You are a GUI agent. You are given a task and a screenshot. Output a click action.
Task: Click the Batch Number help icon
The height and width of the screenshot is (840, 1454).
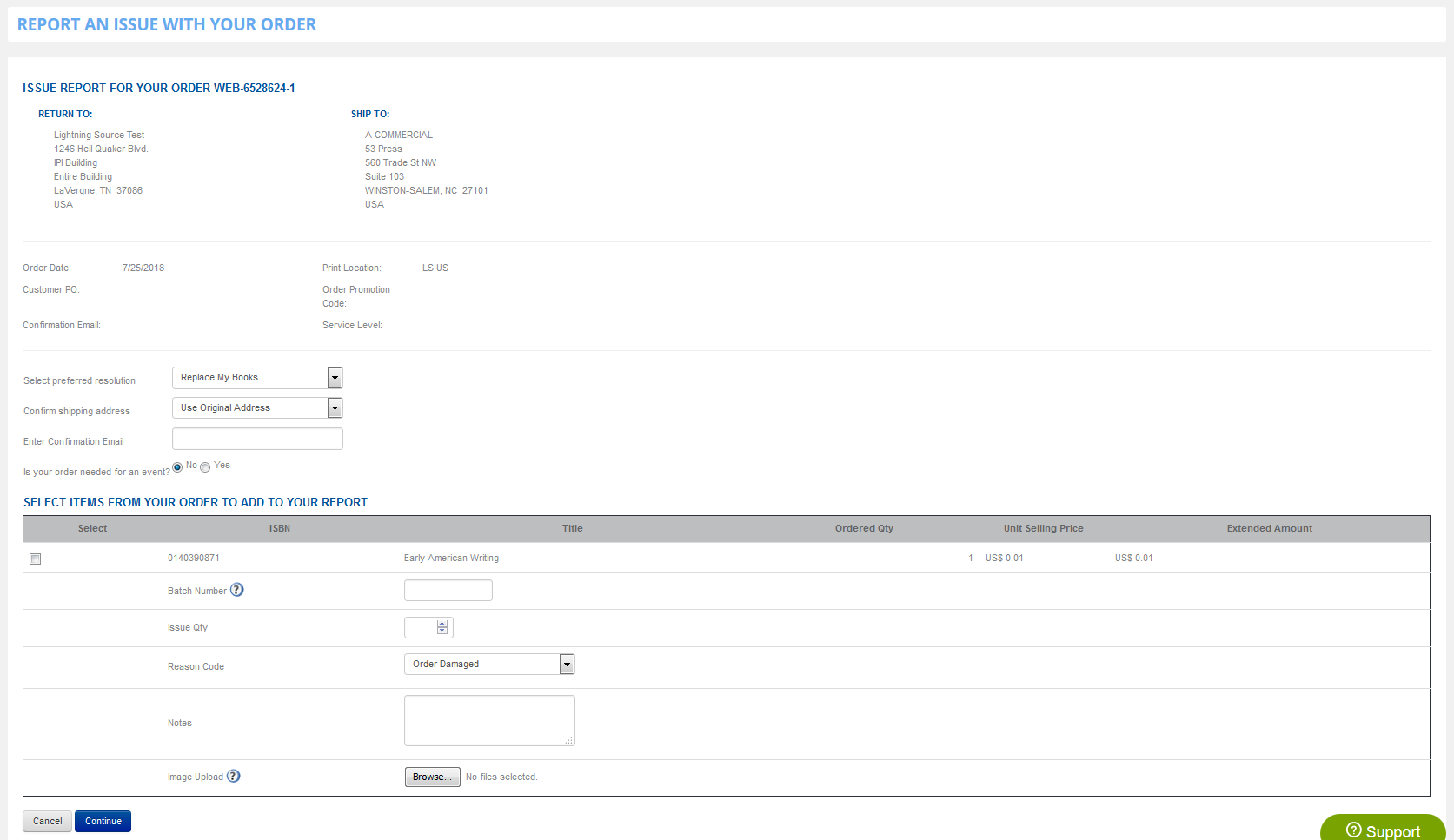click(237, 590)
